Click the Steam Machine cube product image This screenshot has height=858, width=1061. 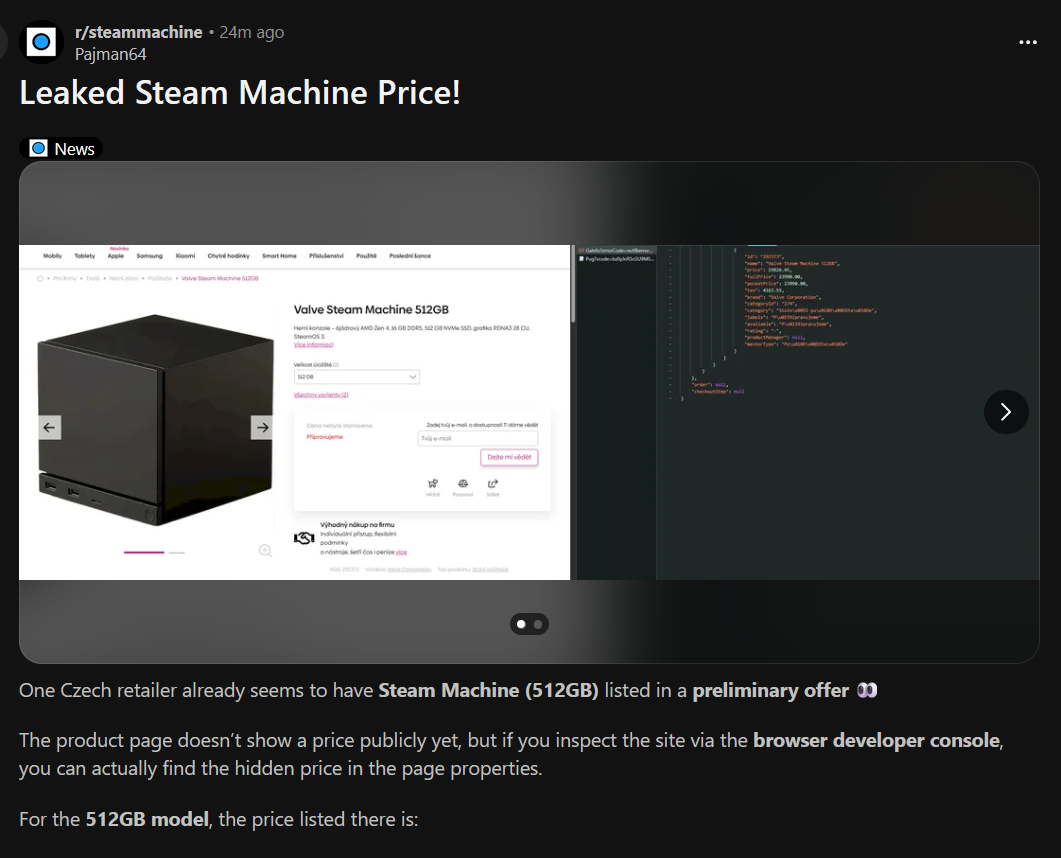click(x=156, y=420)
